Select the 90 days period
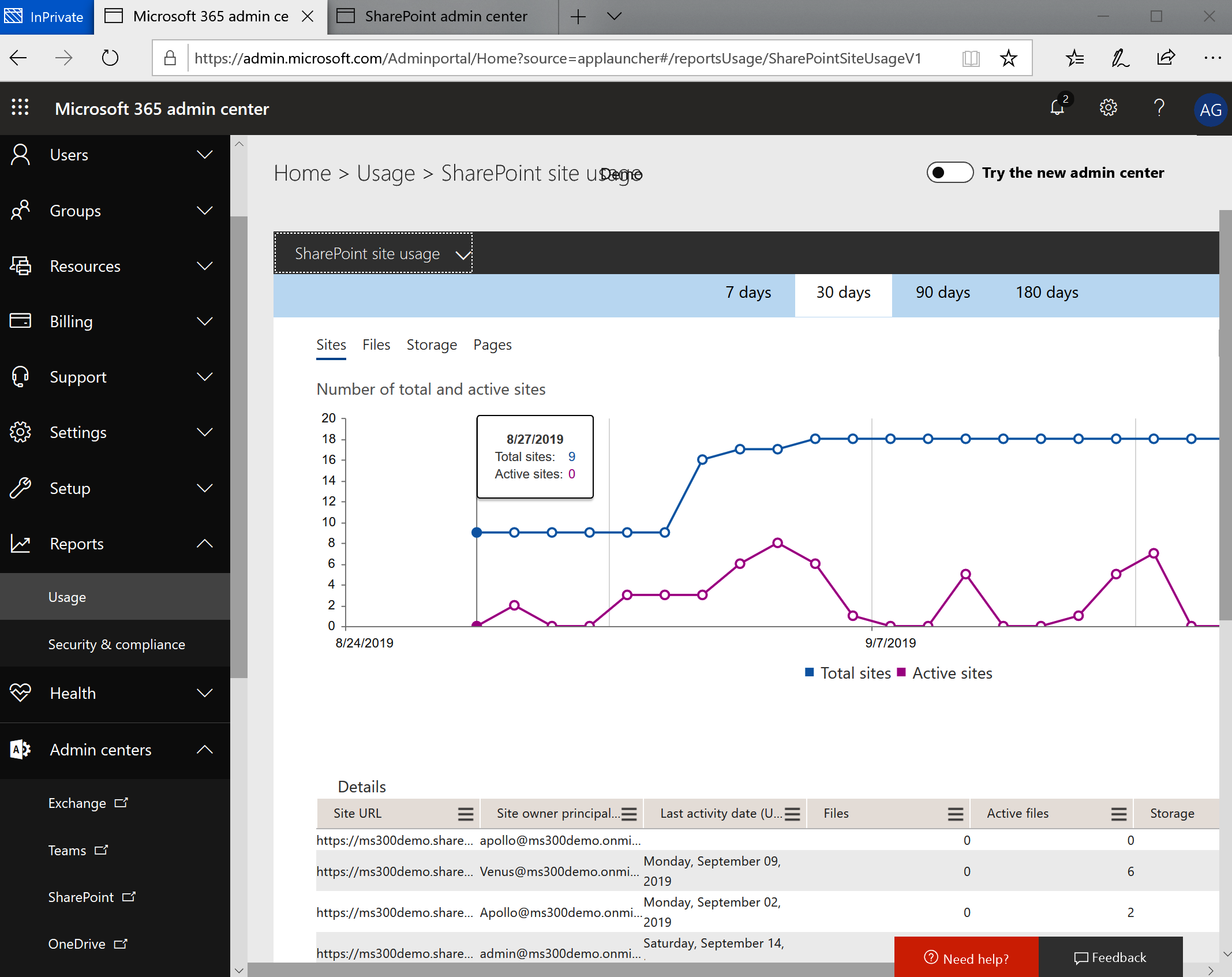 pyautogui.click(x=942, y=293)
